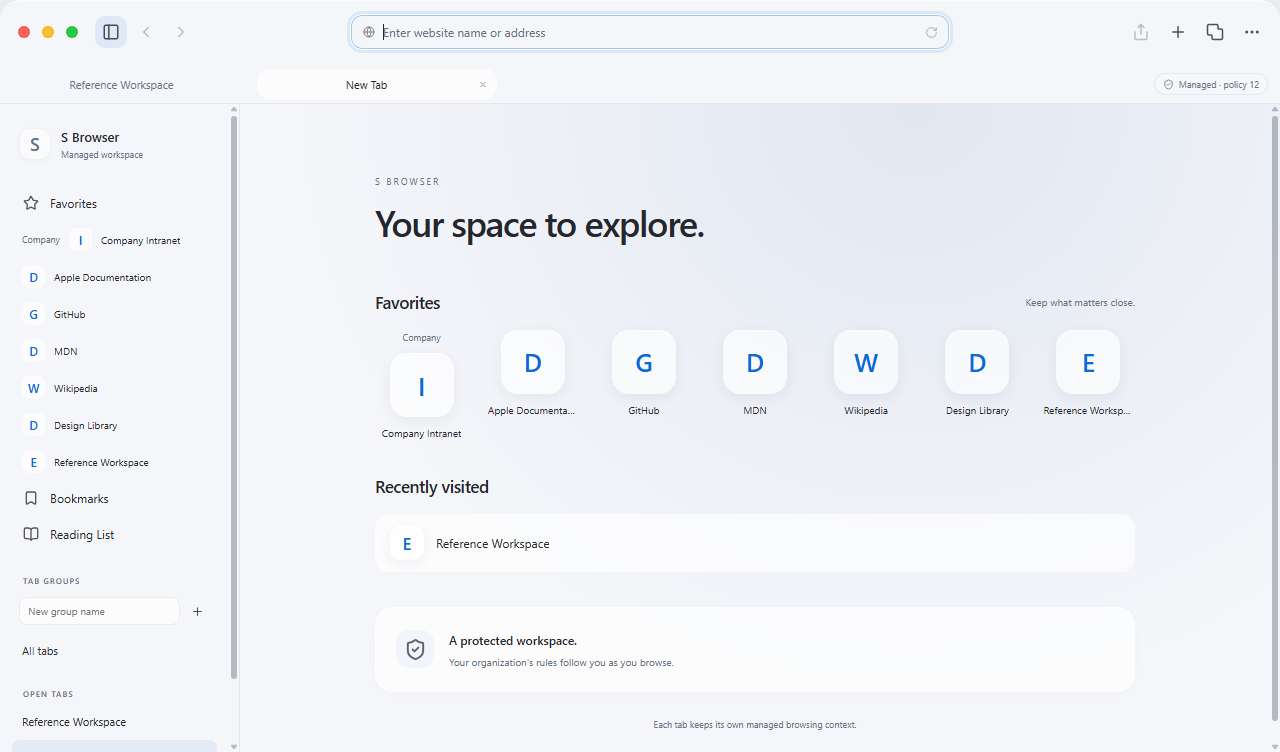Screen dimensions: 1280x752
Task: Click 'Your space to explore.' headline
Action: click(540, 225)
